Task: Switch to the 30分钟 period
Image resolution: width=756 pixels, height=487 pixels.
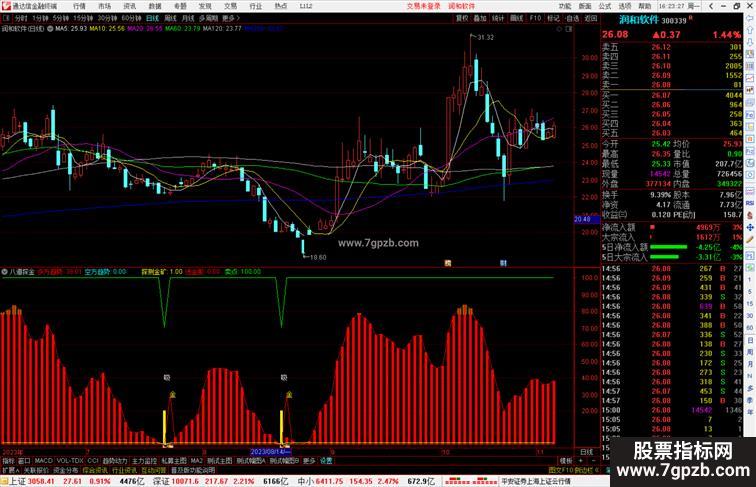Action: (107, 18)
